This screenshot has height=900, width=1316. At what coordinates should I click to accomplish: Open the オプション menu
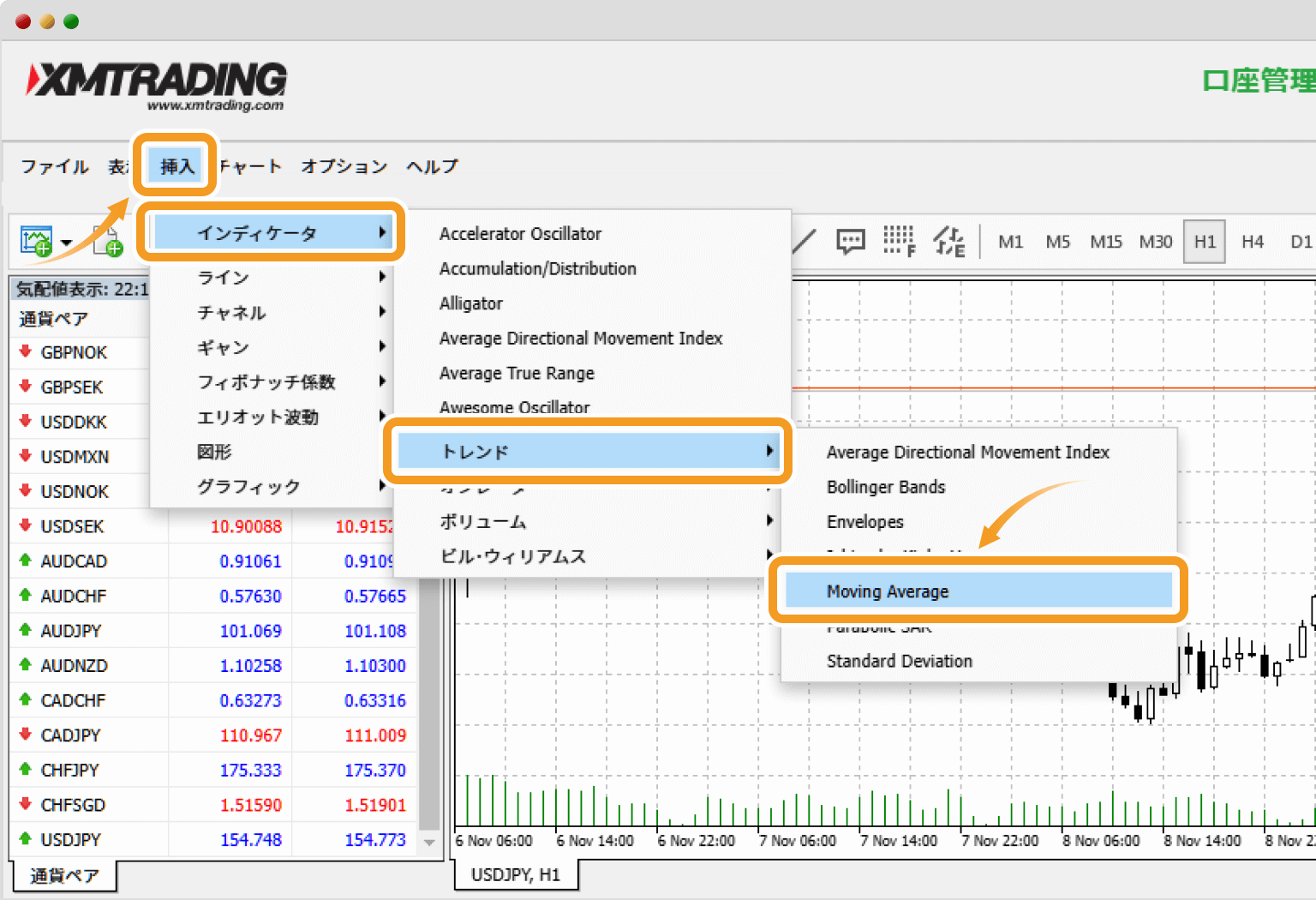[344, 166]
